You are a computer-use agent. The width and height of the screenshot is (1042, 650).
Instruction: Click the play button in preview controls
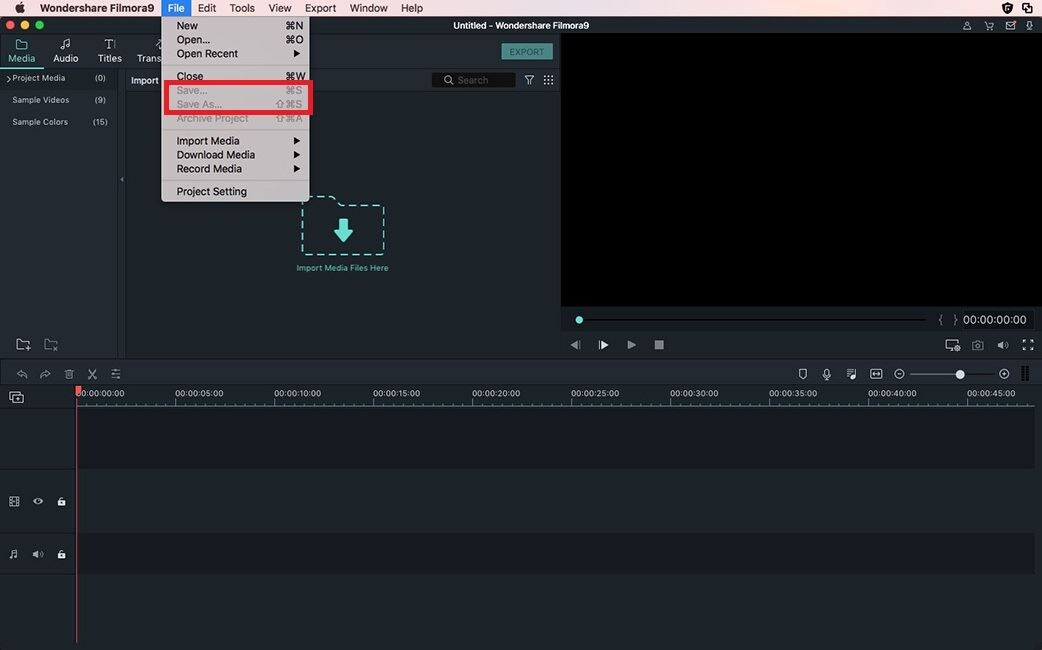click(x=631, y=344)
